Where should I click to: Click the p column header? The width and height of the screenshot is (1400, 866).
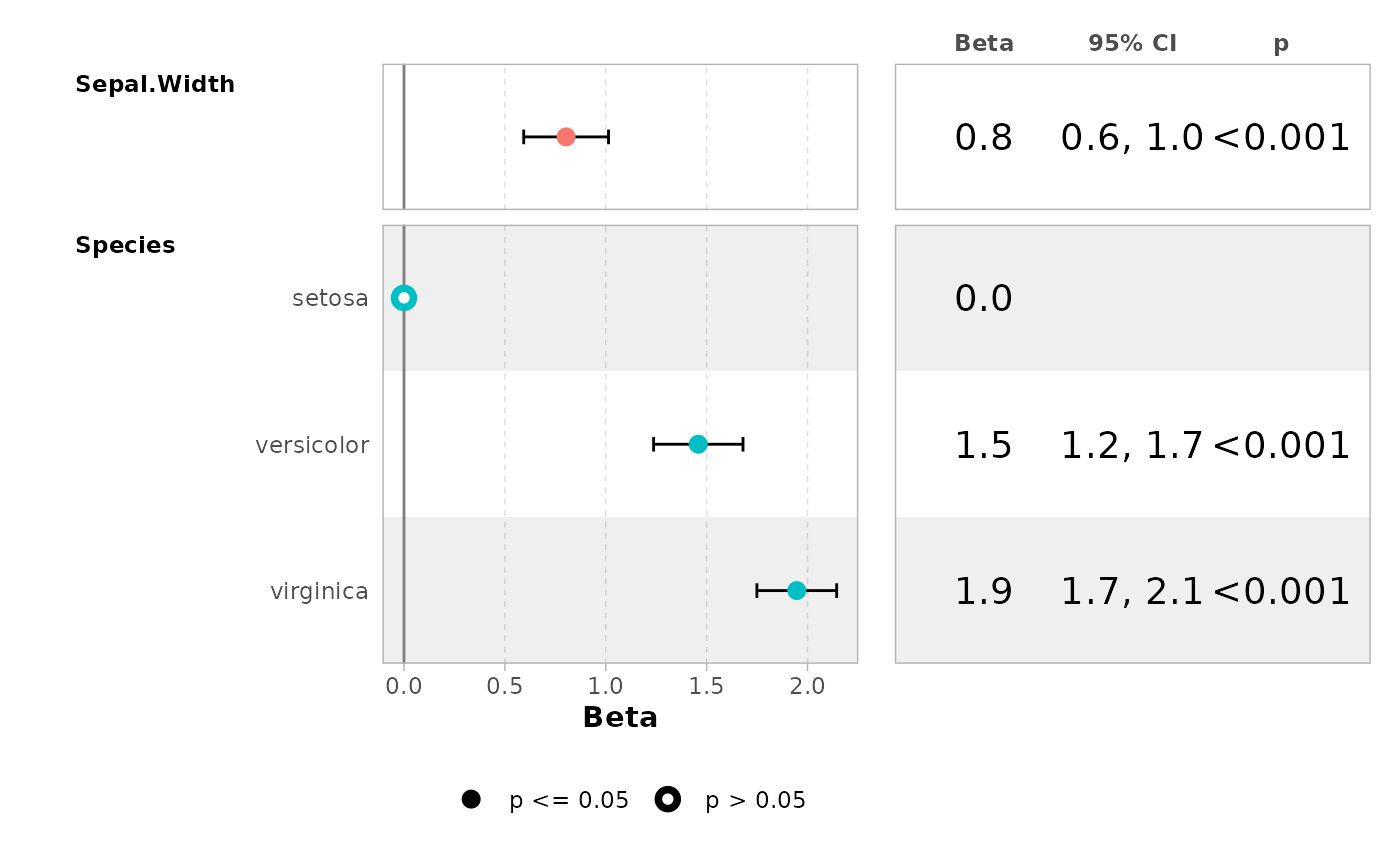pos(1281,45)
